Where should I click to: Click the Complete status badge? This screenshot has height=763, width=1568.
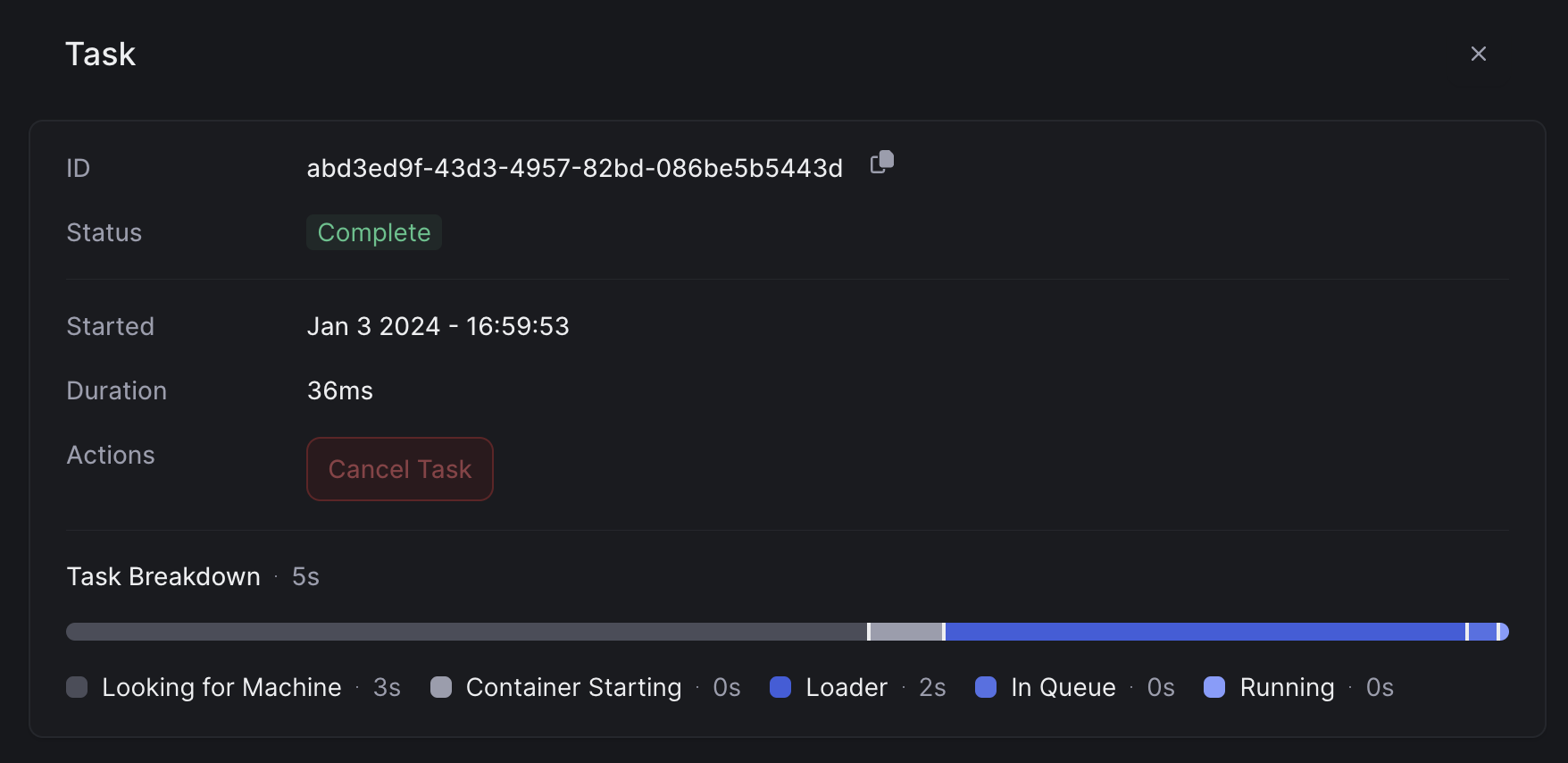tap(374, 232)
